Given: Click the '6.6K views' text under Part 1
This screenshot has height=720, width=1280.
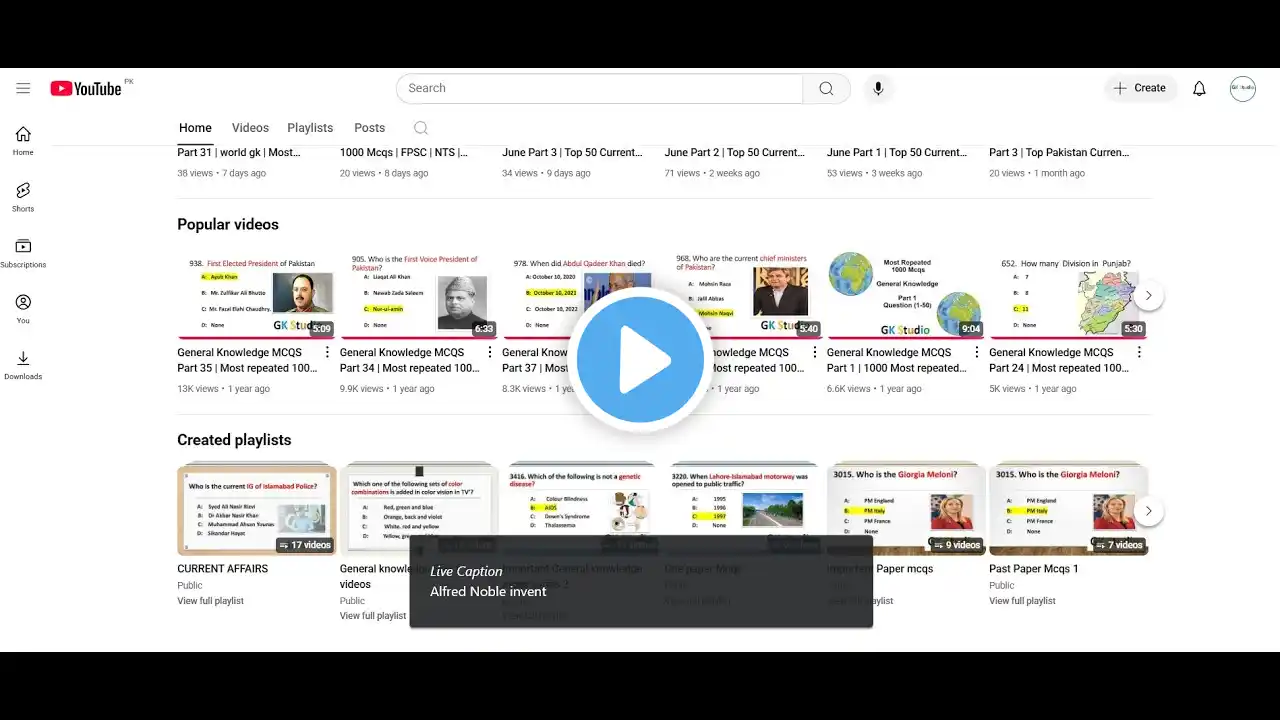Looking at the screenshot, I should click(849, 389).
